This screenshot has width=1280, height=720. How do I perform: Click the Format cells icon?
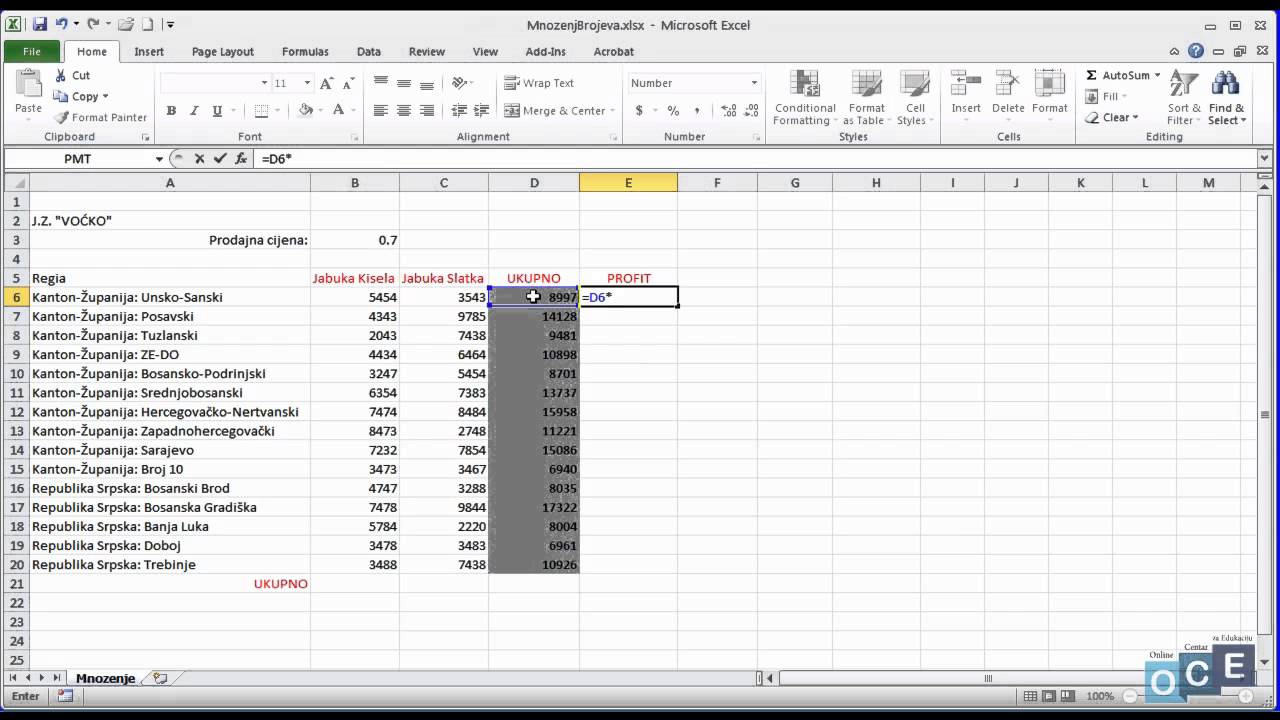point(1050,84)
